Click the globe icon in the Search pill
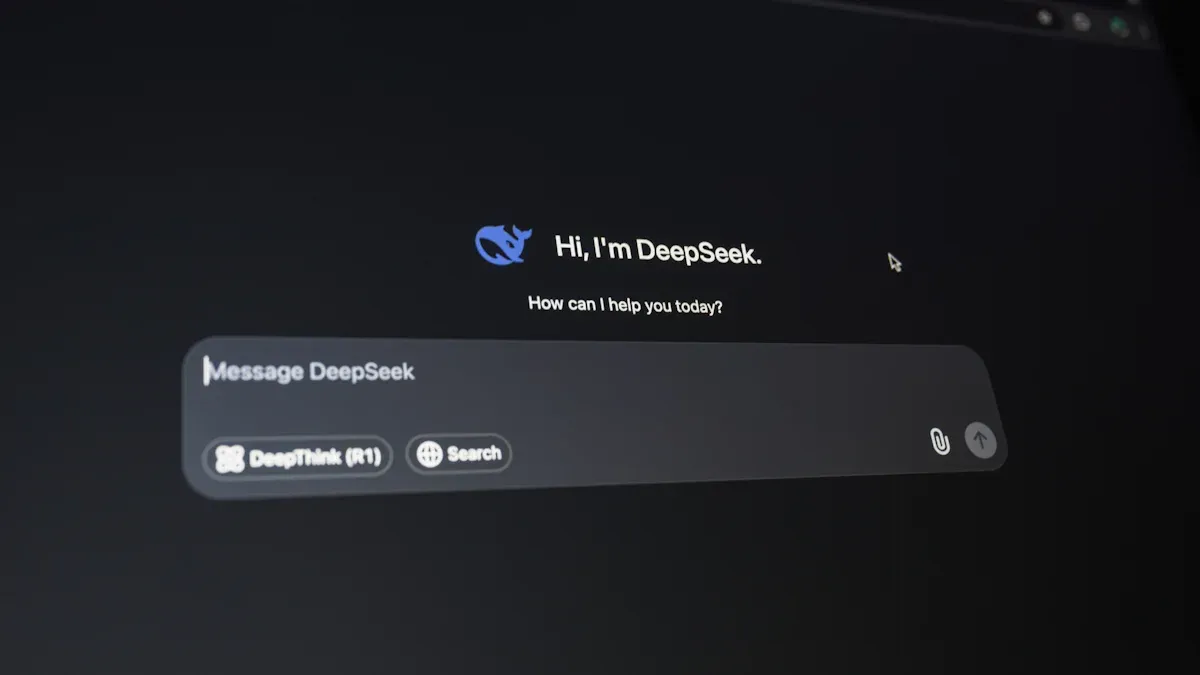Image resolution: width=1200 pixels, height=675 pixels. click(x=429, y=454)
